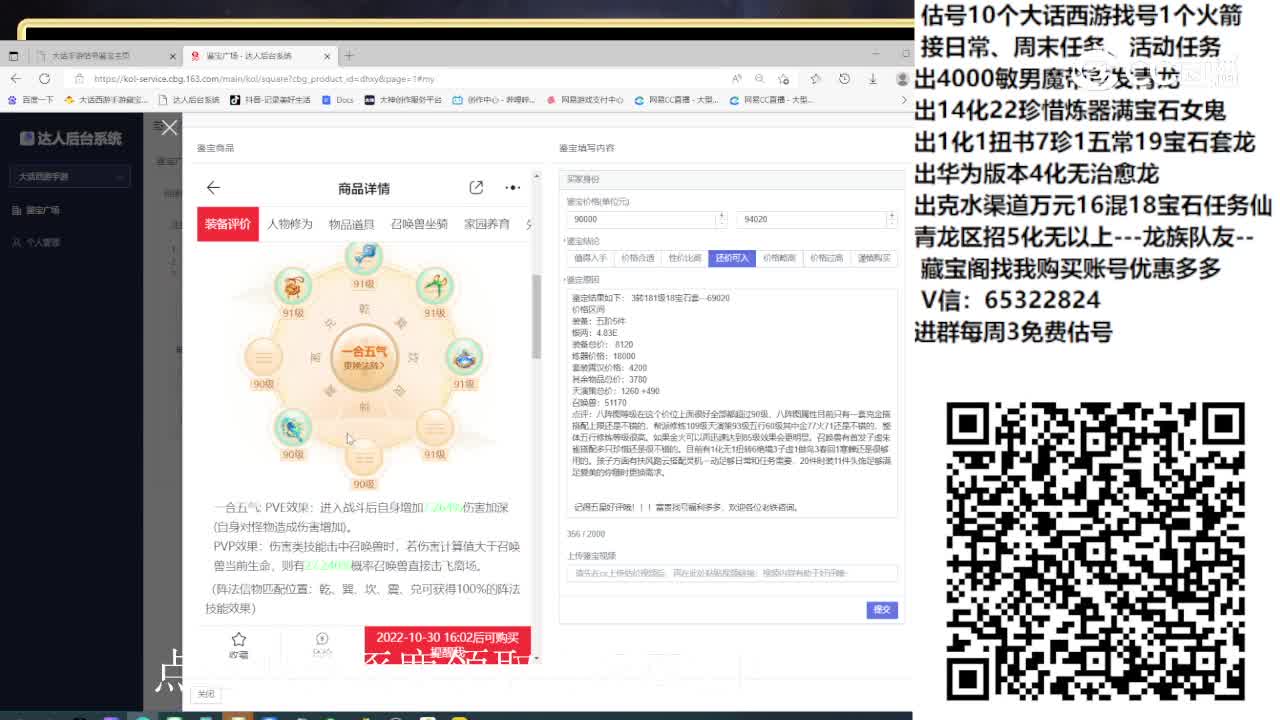Open a new browser tab with plus icon
This screenshot has width=1280, height=720.
349,56
